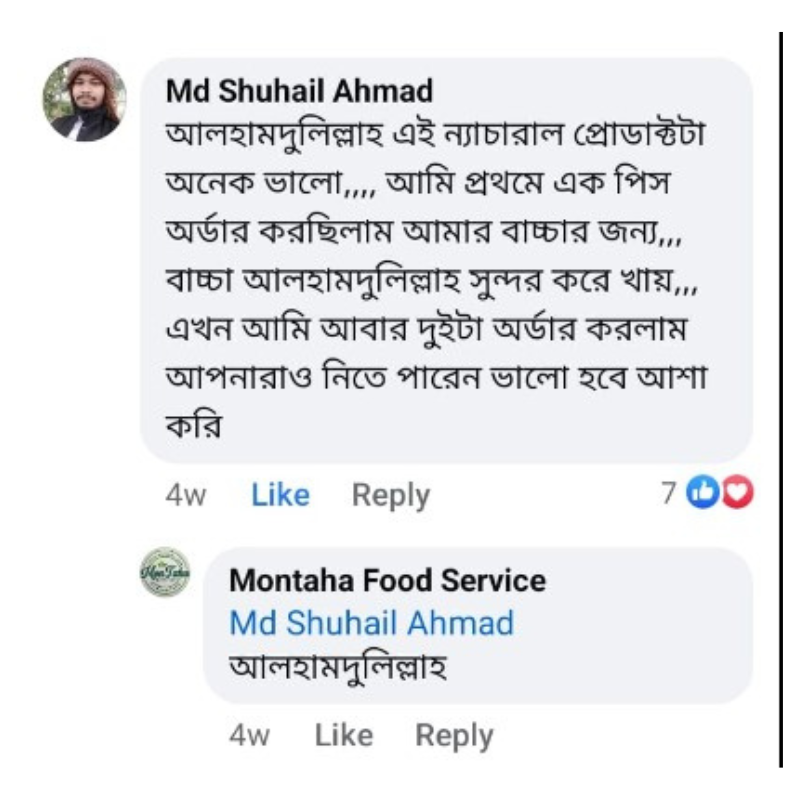Reply to the Montaha Food Service response
Viewport: 800px width, 800px height.
point(455,736)
